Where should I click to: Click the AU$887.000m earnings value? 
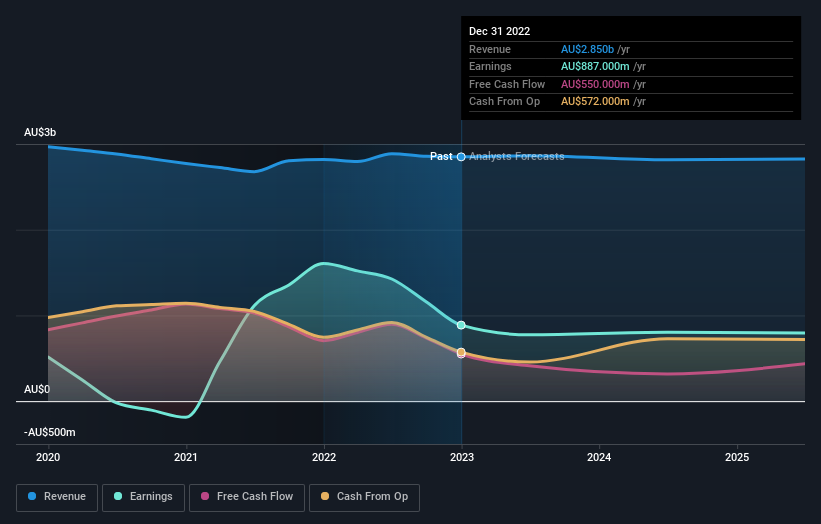pos(595,66)
